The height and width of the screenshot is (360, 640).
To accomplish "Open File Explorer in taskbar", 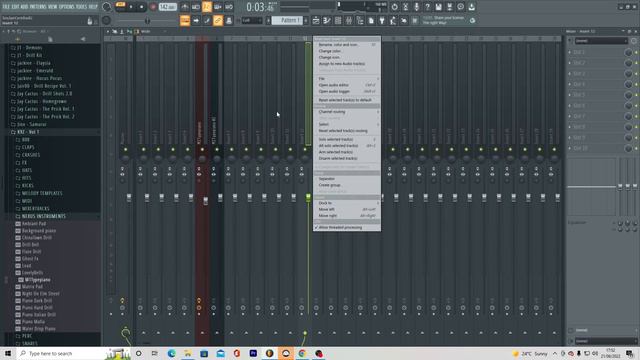I will (188, 353).
